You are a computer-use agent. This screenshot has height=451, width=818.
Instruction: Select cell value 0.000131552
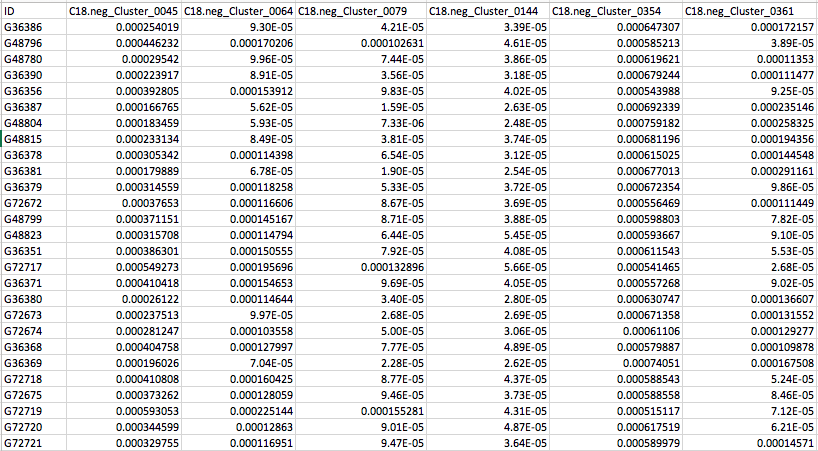tap(750, 315)
